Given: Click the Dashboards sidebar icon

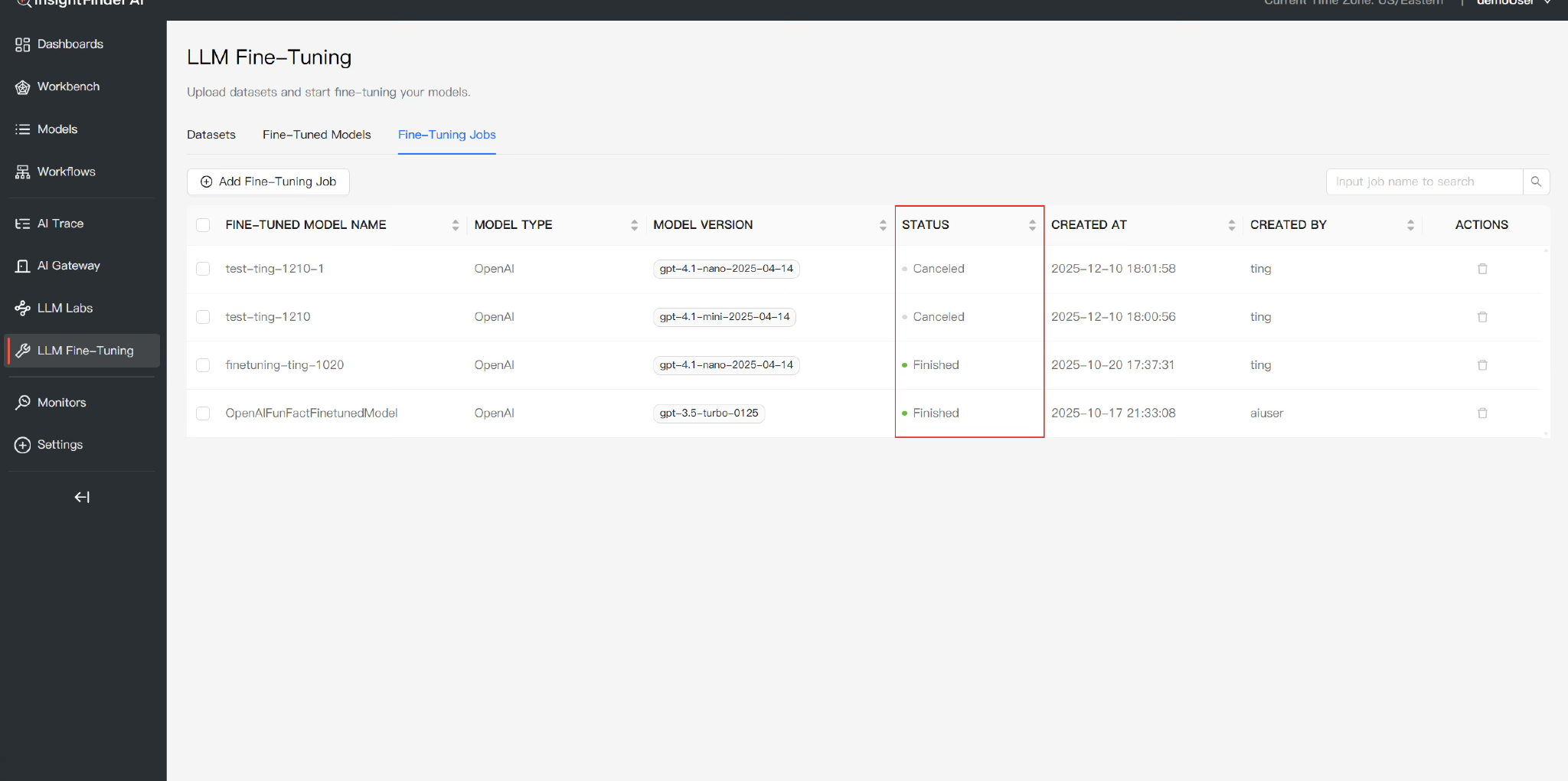Looking at the screenshot, I should 22,44.
